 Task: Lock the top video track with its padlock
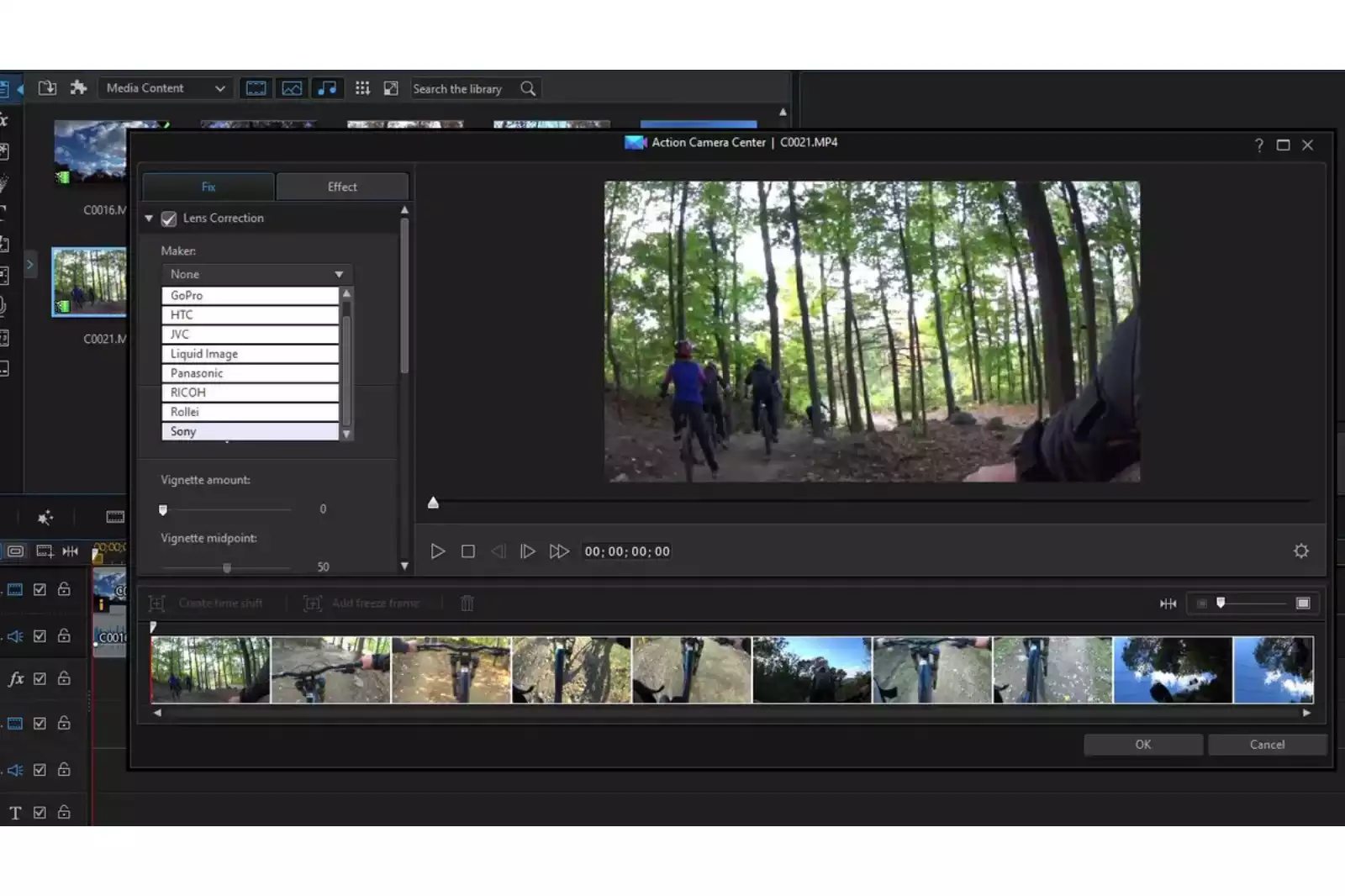point(63,589)
